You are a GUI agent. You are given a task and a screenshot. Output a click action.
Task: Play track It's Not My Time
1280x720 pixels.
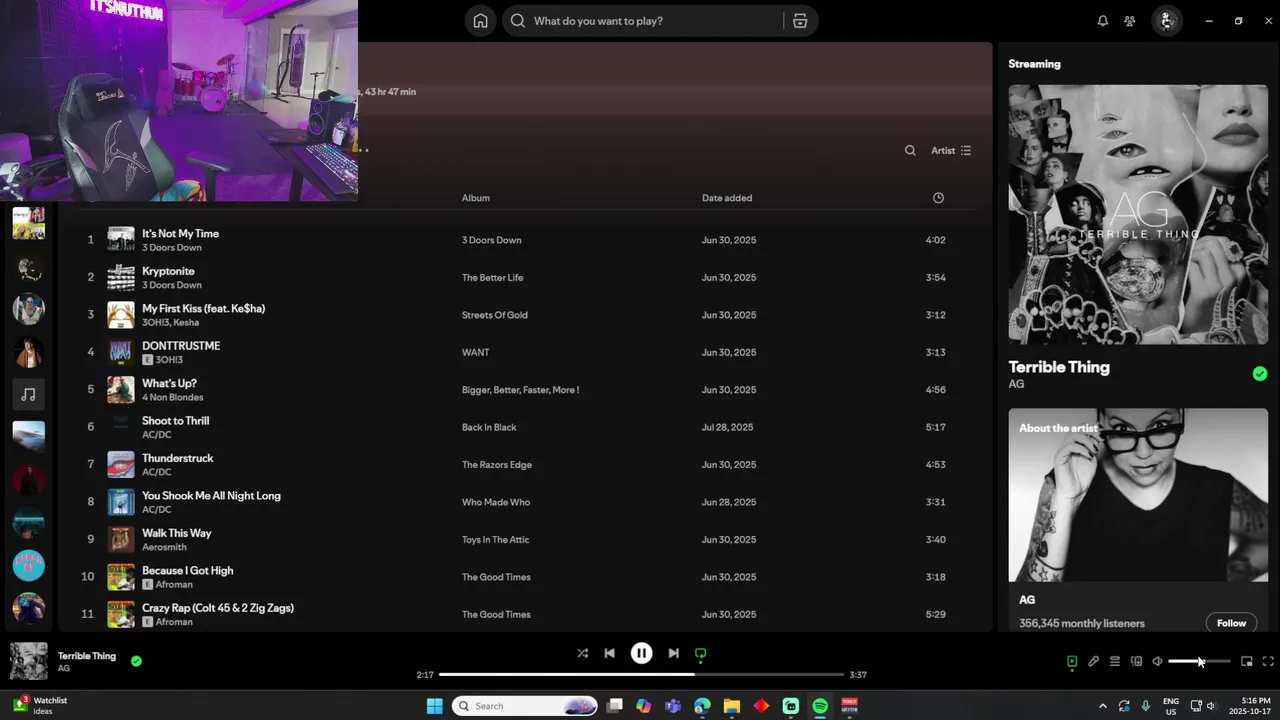coord(180,234)
